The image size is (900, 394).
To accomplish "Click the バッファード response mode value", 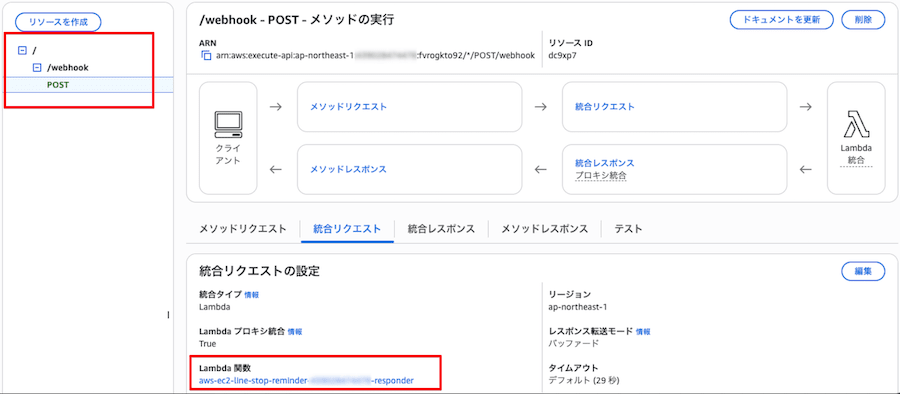I will click(573, 343).
